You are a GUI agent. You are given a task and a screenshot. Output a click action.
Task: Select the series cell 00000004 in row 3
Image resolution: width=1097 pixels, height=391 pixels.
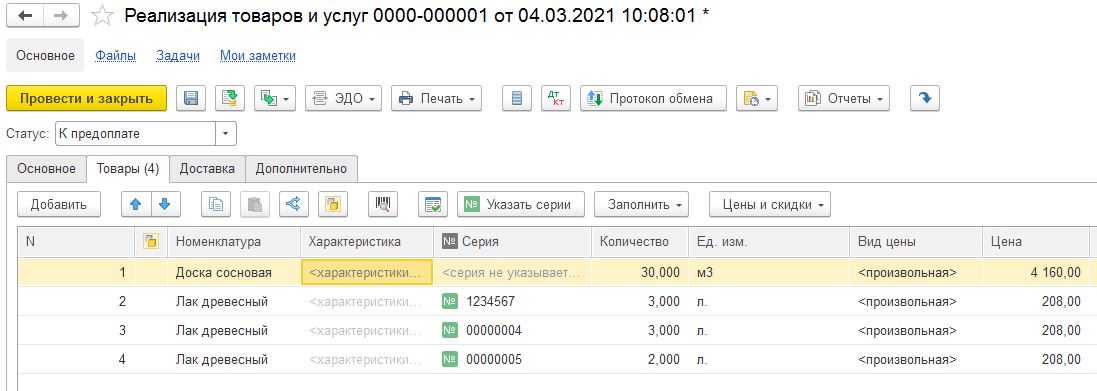click(512, 330)
